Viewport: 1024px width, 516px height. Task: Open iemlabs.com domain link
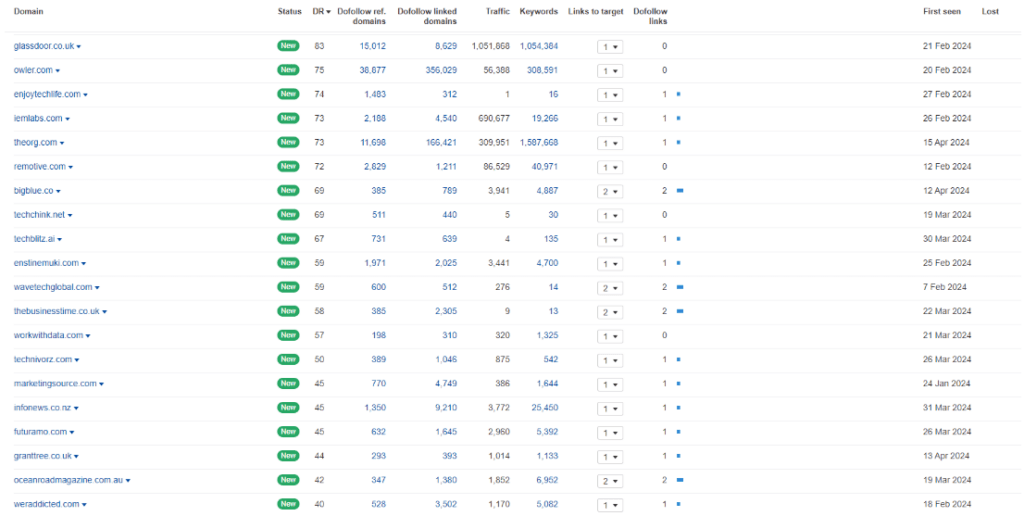[x=38, y=119]
